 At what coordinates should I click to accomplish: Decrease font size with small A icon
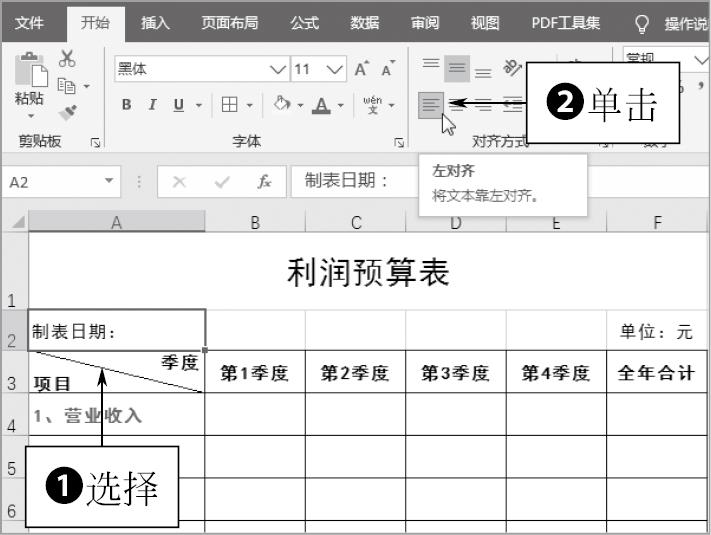point(388,69)
